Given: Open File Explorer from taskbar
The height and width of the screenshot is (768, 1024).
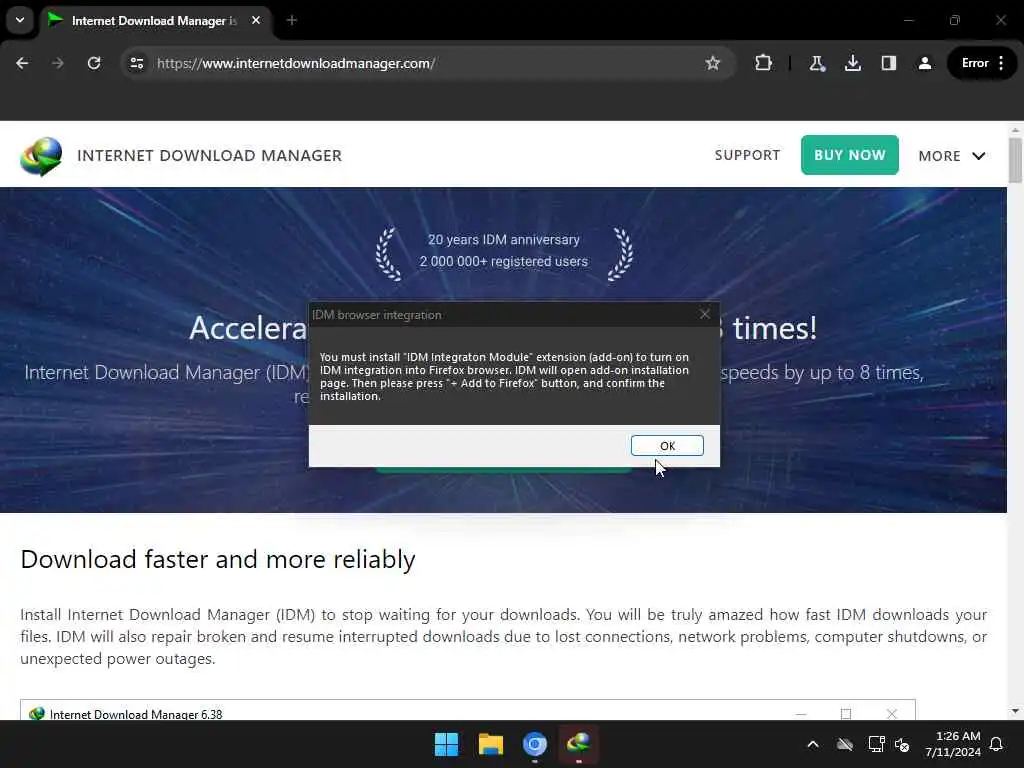Looking at the screenshot, I should (x=490, y=744).
